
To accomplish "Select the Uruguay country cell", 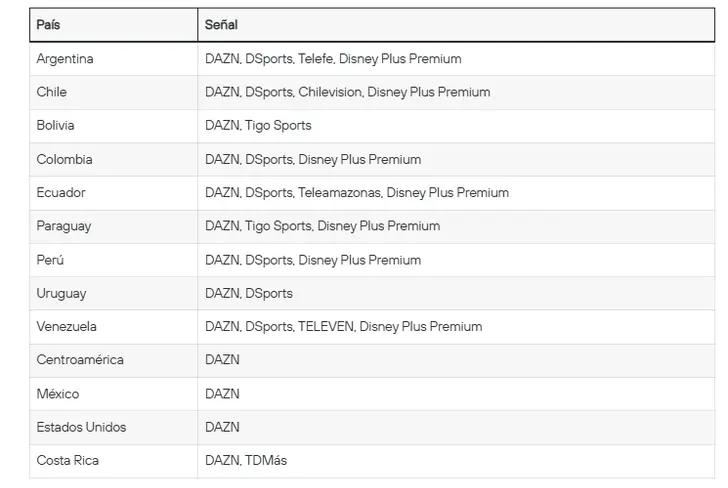I will pos(61,293).
